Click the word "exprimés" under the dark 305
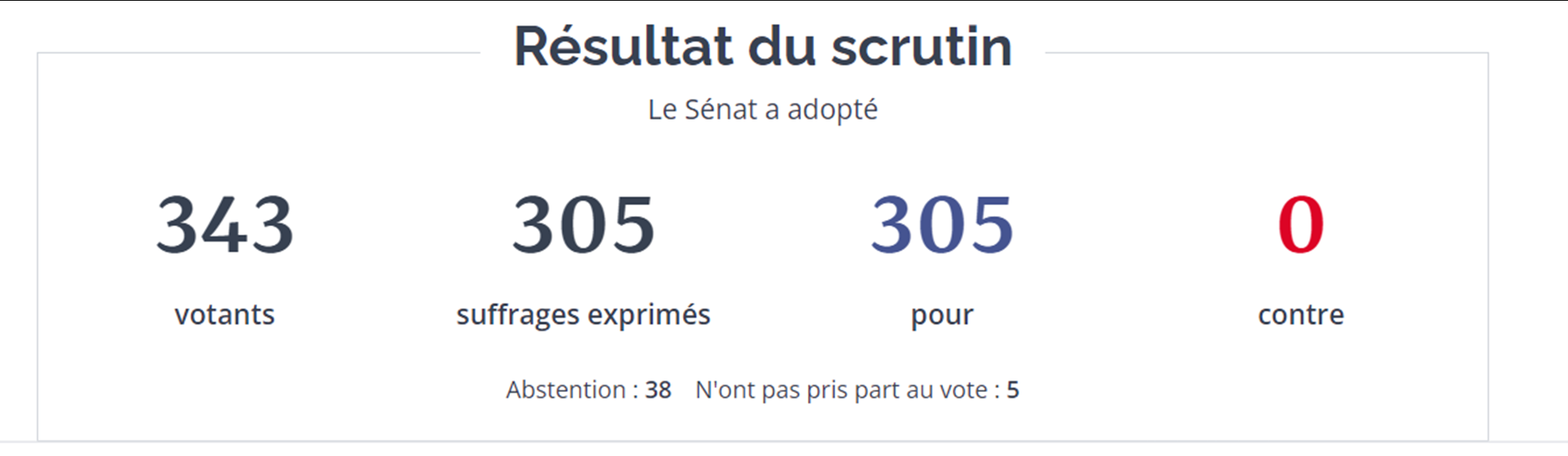 648,315
